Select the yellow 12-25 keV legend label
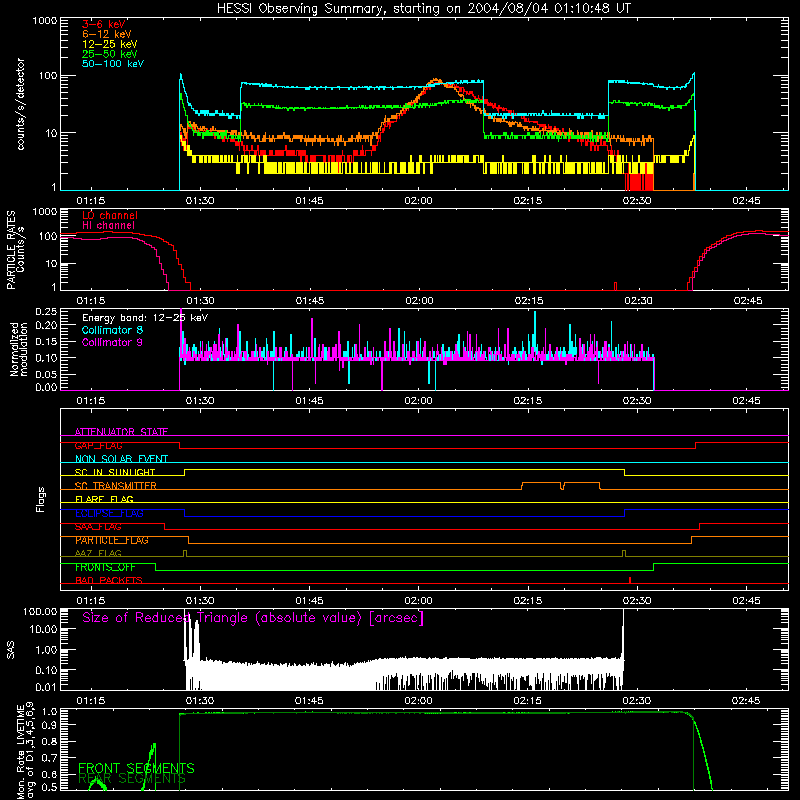The height and width of the screenshot is (800, 800). tap(110, 44)
